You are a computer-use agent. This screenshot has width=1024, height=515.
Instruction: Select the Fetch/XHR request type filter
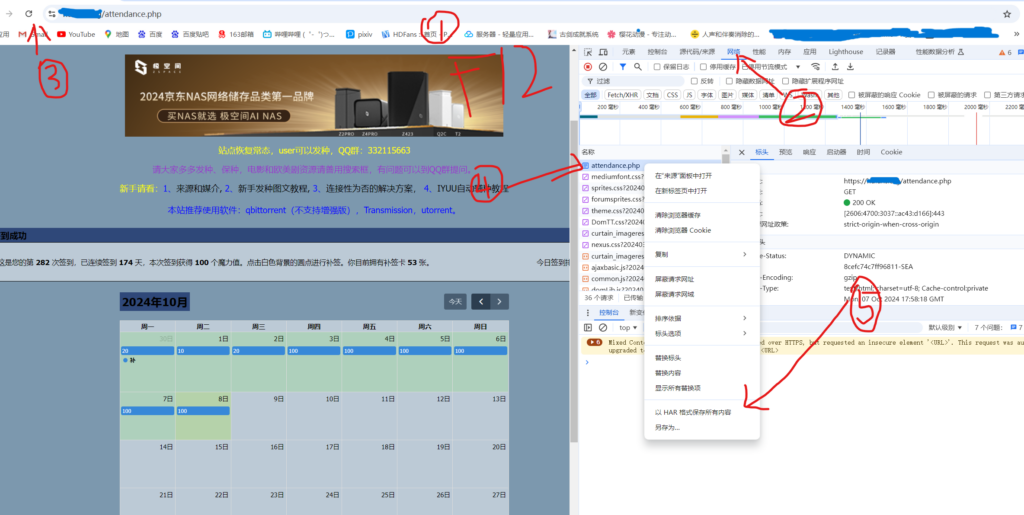click(622, 95)
